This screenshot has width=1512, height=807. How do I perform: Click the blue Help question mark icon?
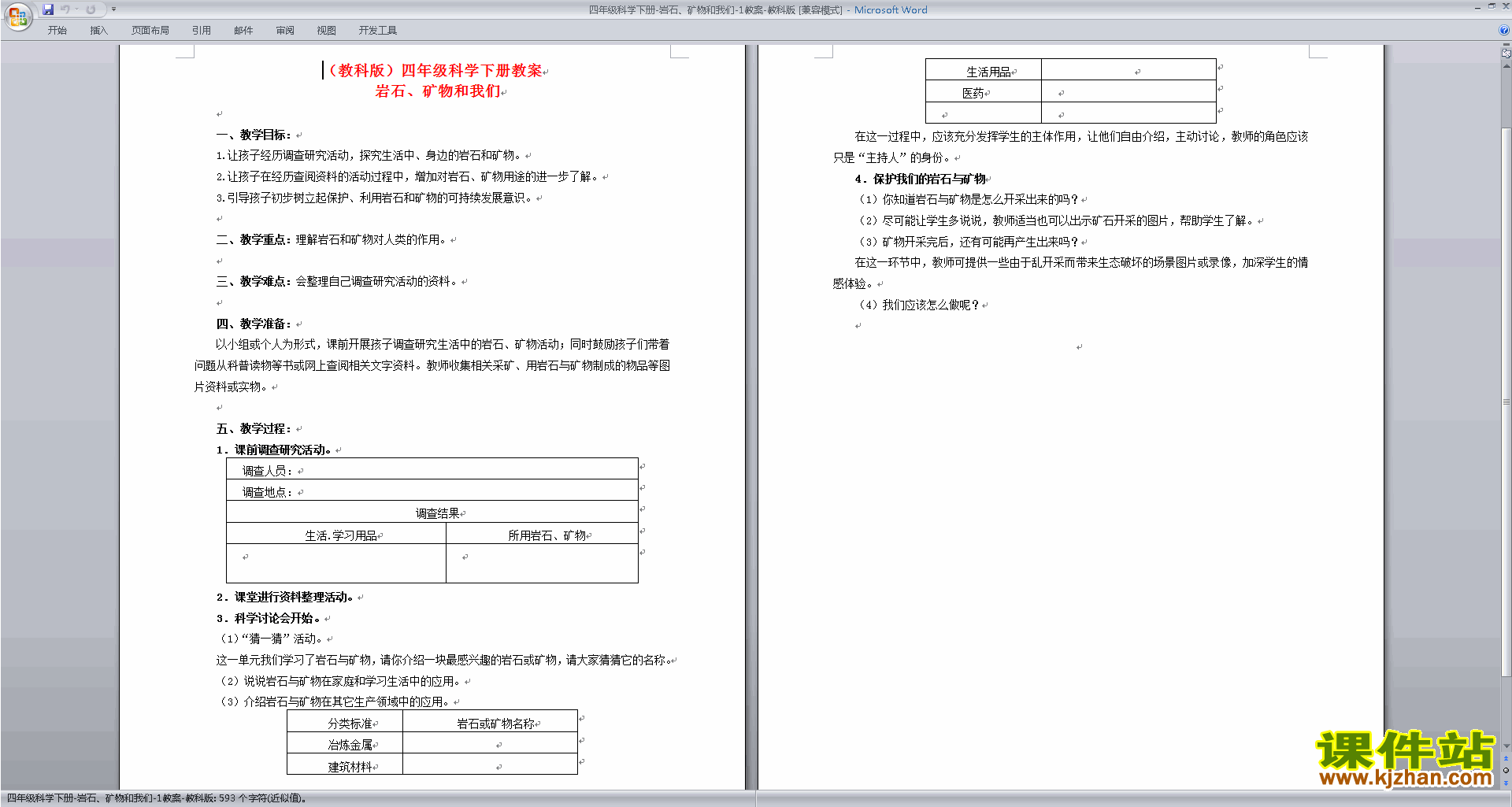click(1504, 30)
